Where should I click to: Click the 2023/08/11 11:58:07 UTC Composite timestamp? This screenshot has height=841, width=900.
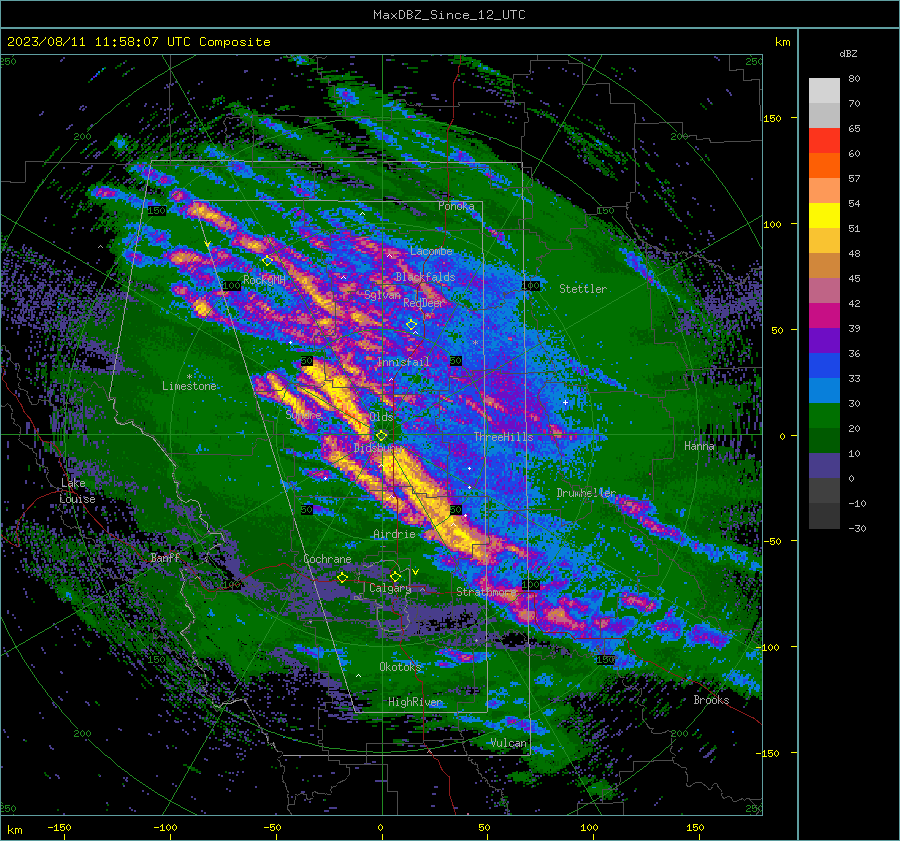point(138,42)
